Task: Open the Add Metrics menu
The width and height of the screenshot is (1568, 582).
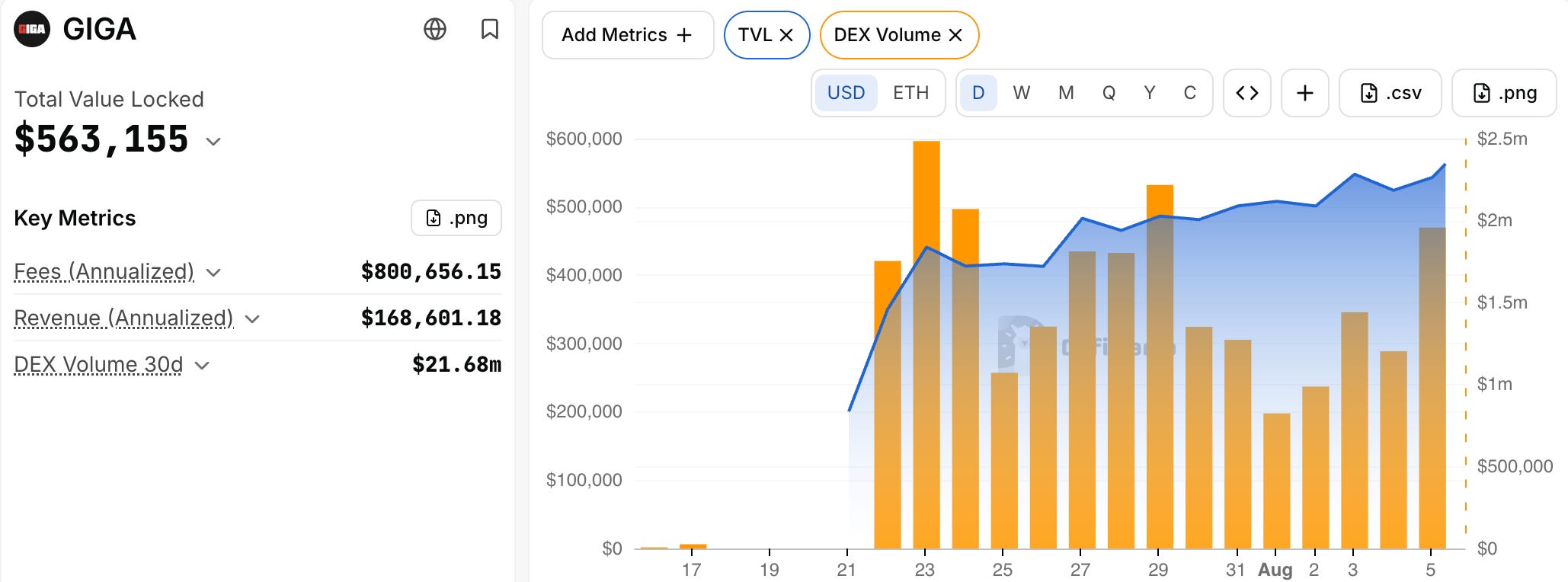Action: pos(628,35)
